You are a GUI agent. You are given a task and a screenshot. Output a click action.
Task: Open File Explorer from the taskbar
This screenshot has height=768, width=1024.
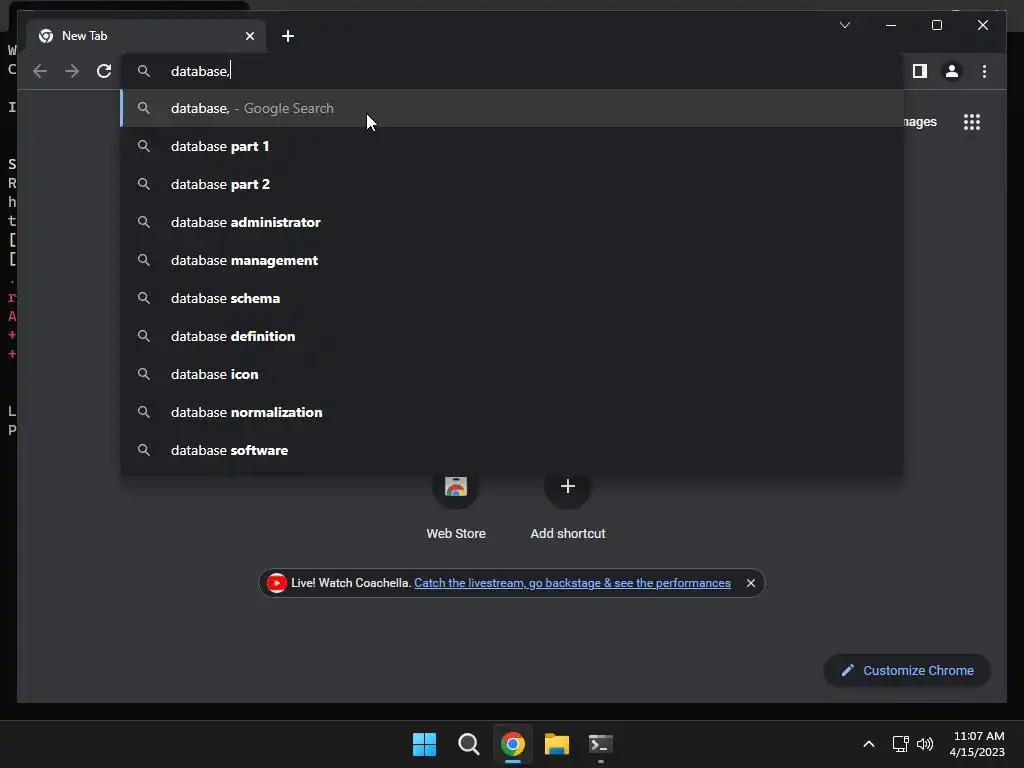pyautogui.click(x=557, y=744)
